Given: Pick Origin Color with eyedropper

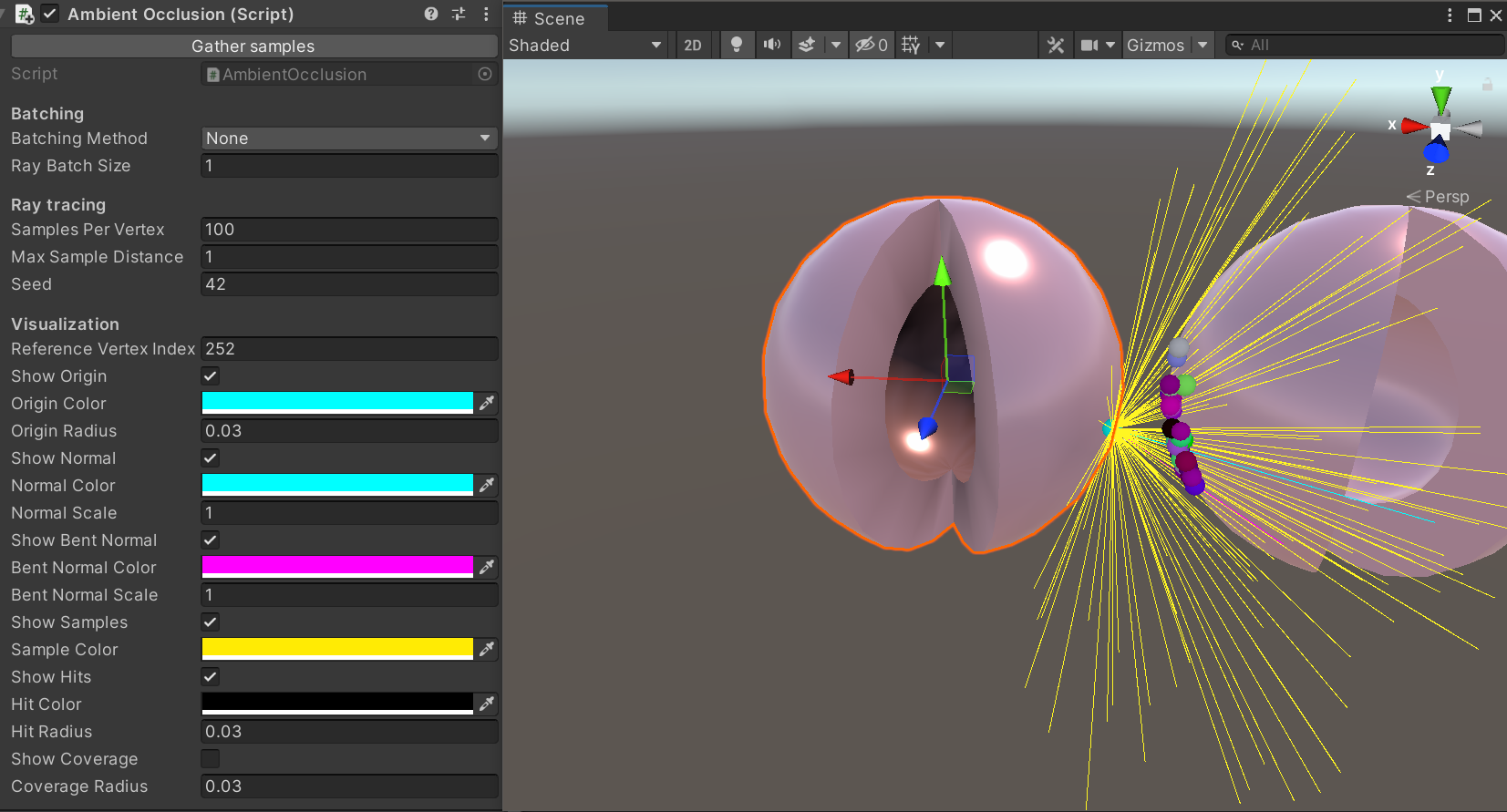Looking at the screenshot, I should click(x=487, y=403).
